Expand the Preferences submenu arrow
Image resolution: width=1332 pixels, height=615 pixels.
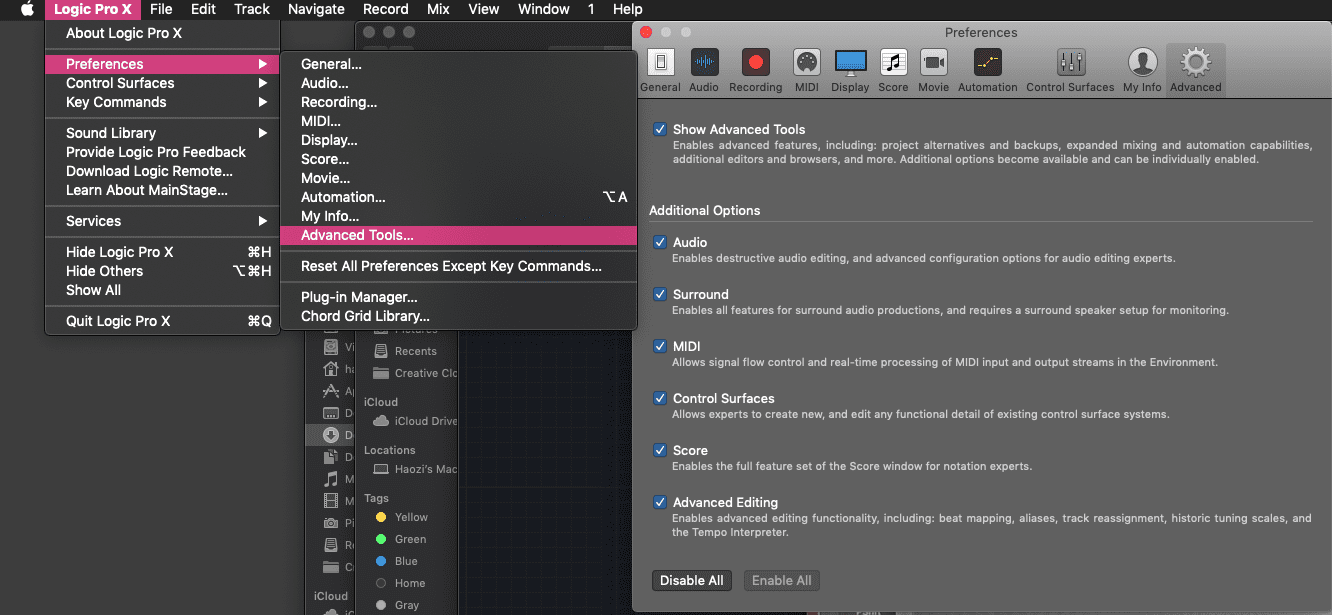click(x=263, y=64)
